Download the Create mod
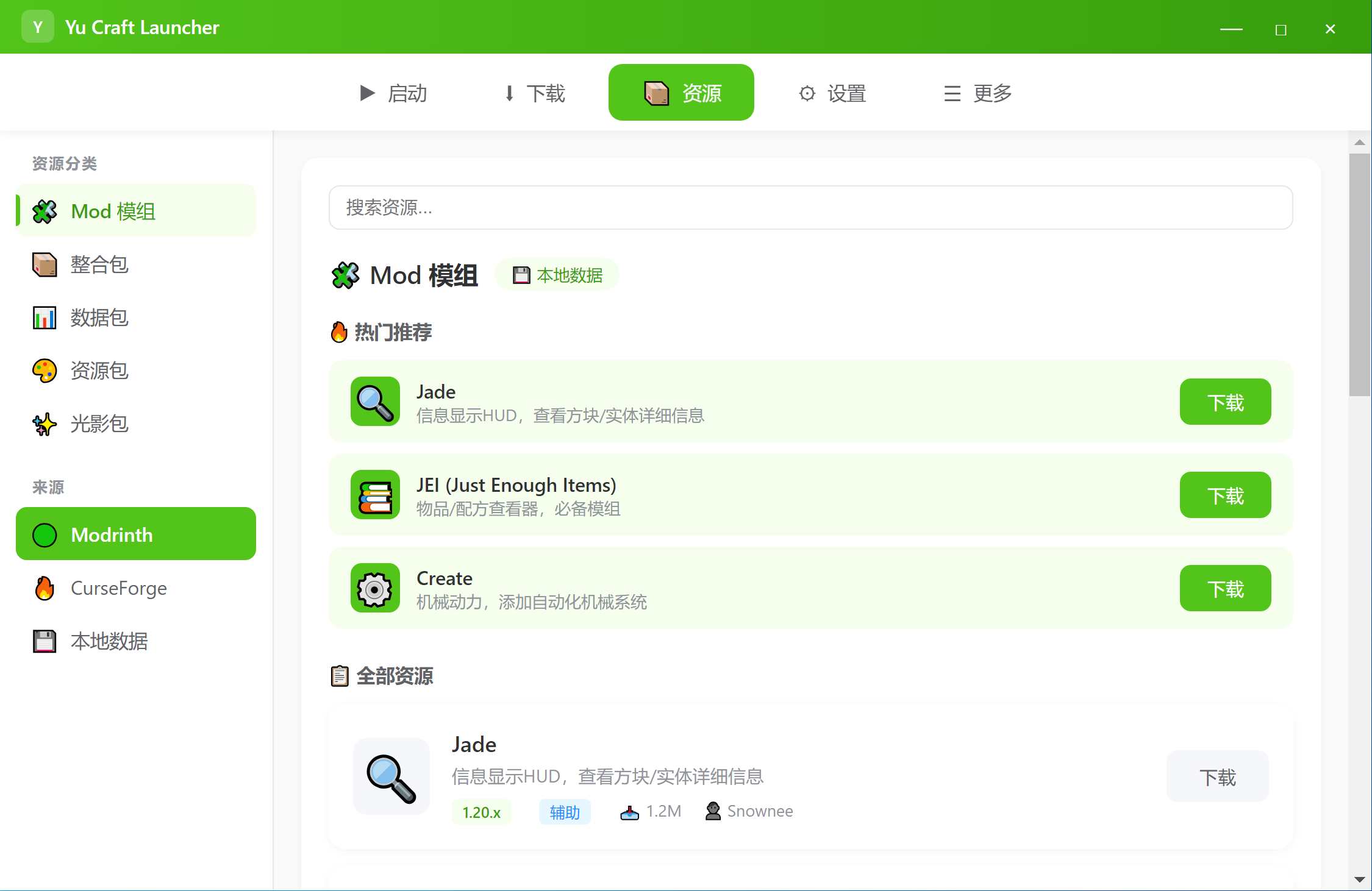1372x891 pixels. pos(1225,588)
